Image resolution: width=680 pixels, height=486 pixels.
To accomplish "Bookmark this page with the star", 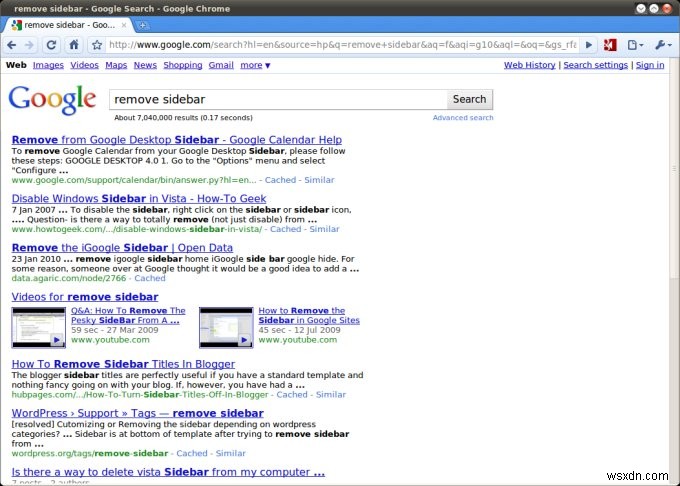I will pos(97,45).
